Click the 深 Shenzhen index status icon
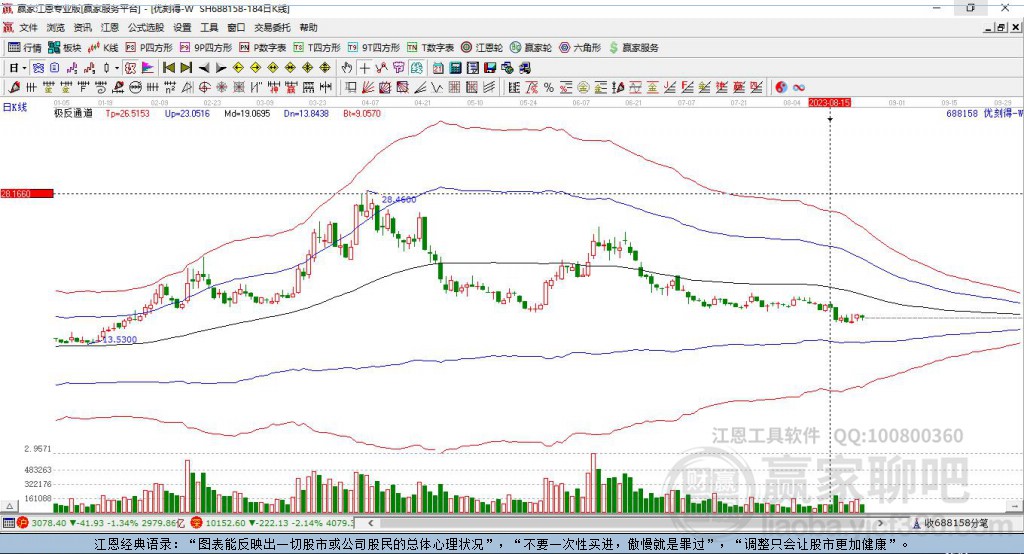 pyautogui.click(x=197, y=523)
